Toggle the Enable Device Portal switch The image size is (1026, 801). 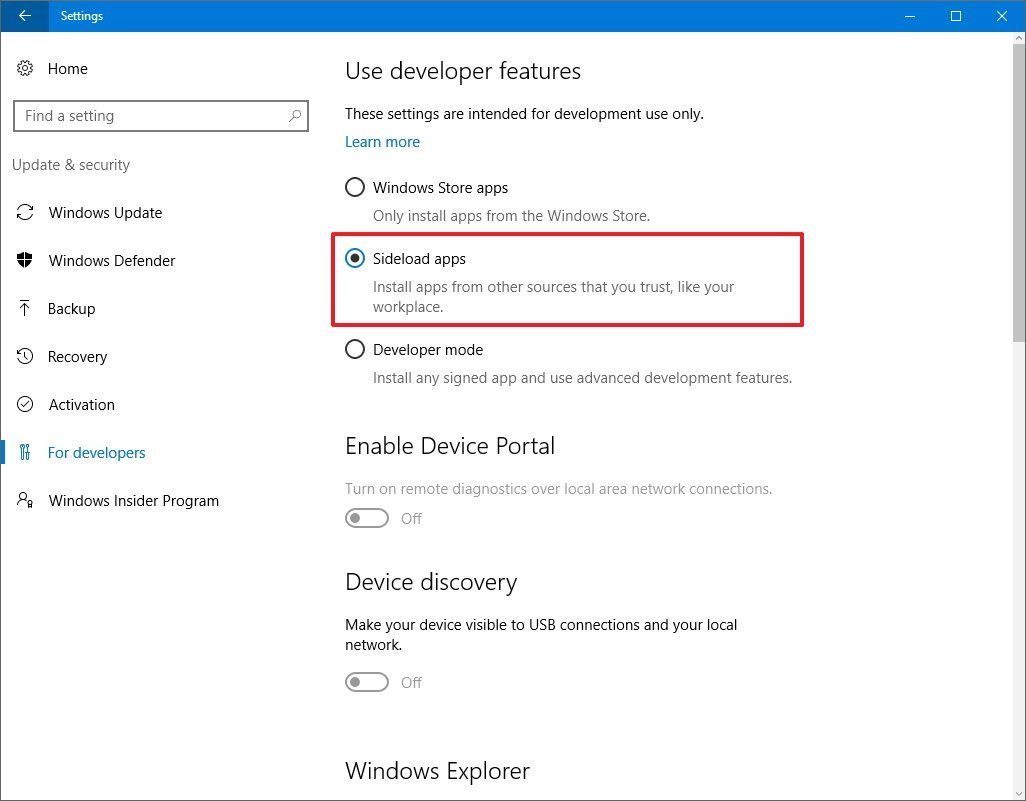366,518
